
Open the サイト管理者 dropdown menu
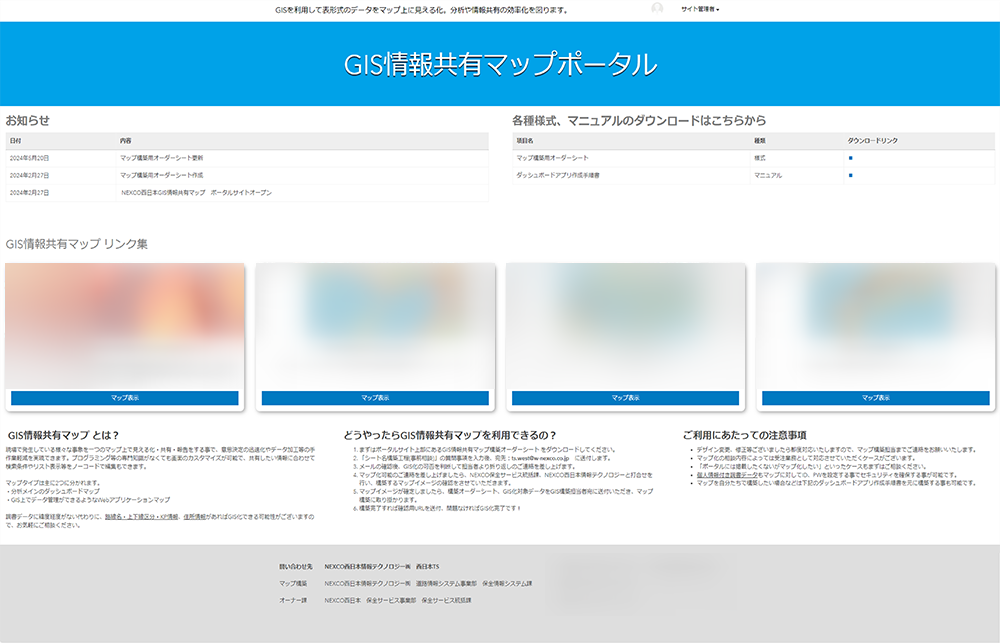700,9
